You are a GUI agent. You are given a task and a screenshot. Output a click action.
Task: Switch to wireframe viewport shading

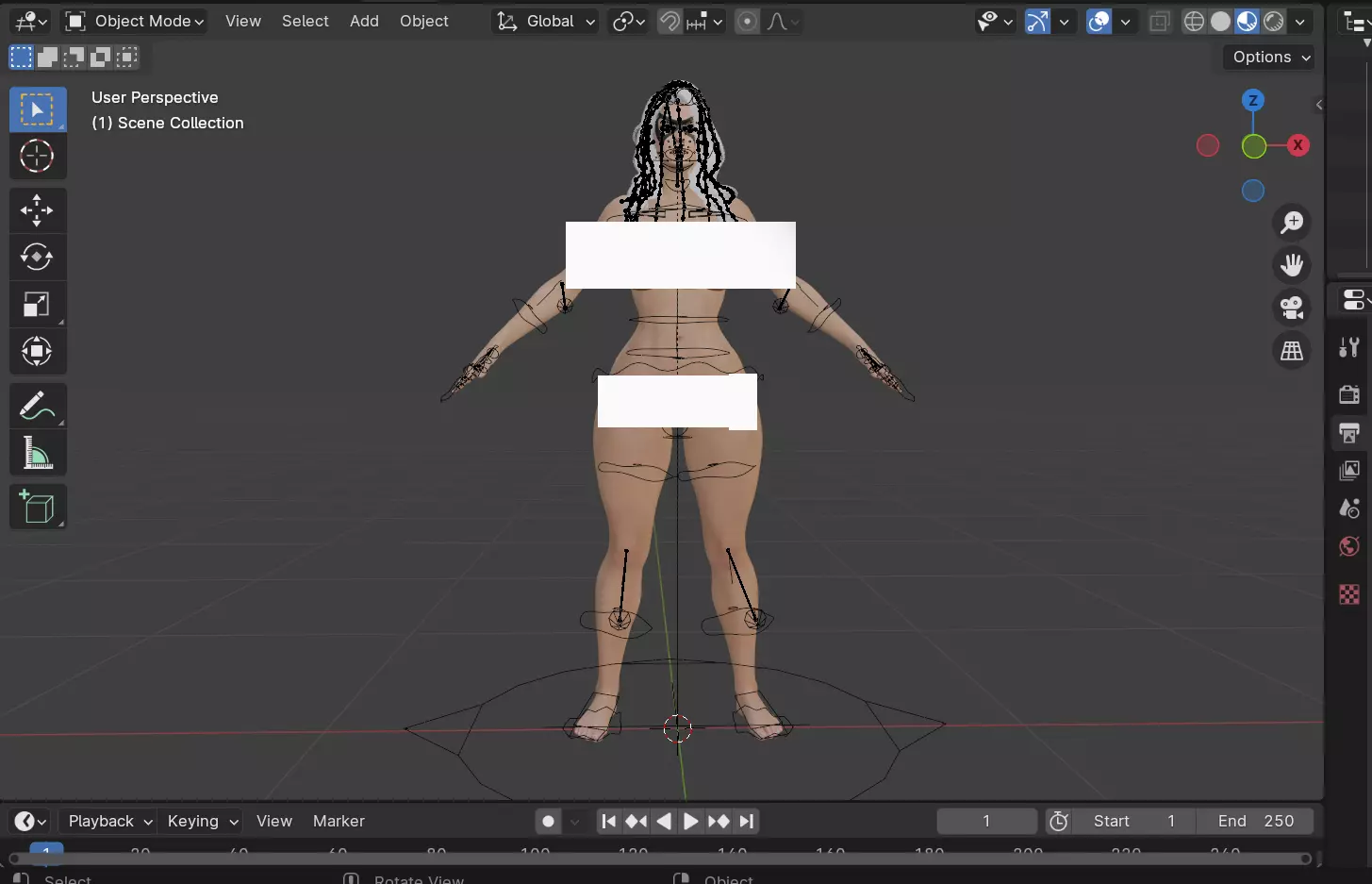click(x=1194, y=21)
